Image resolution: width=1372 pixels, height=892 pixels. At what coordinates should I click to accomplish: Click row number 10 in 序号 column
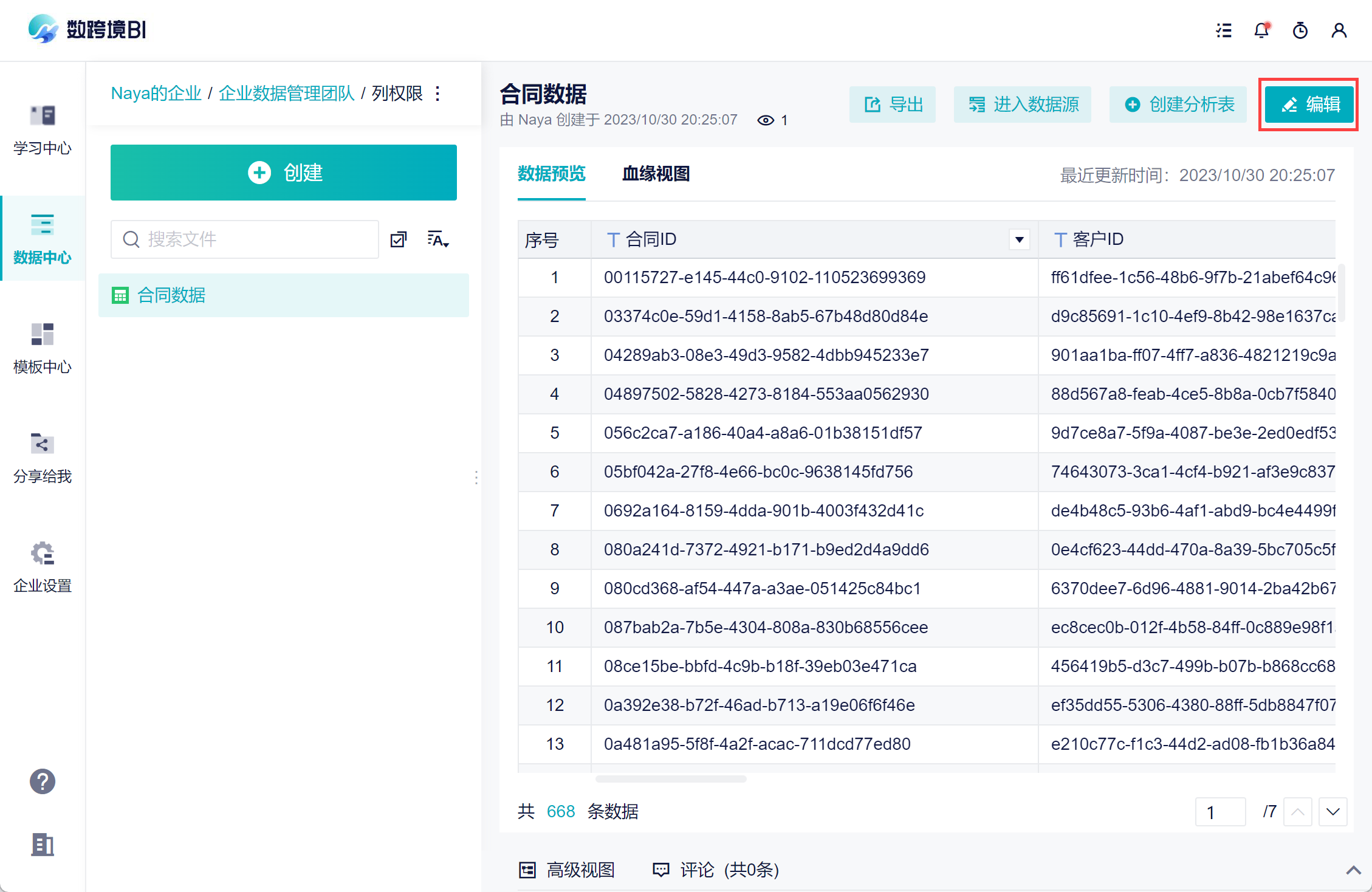pyautogui.click(x=555, y=628)
